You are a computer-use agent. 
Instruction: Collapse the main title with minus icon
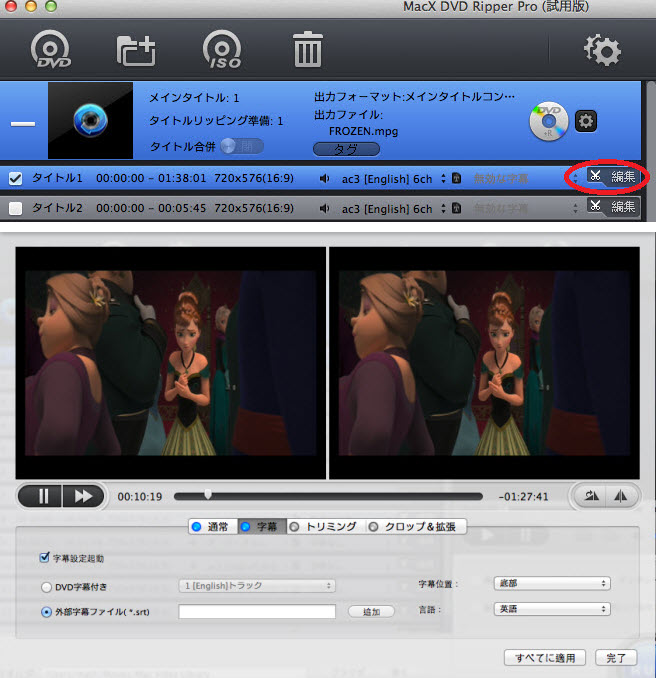(23, 124)
